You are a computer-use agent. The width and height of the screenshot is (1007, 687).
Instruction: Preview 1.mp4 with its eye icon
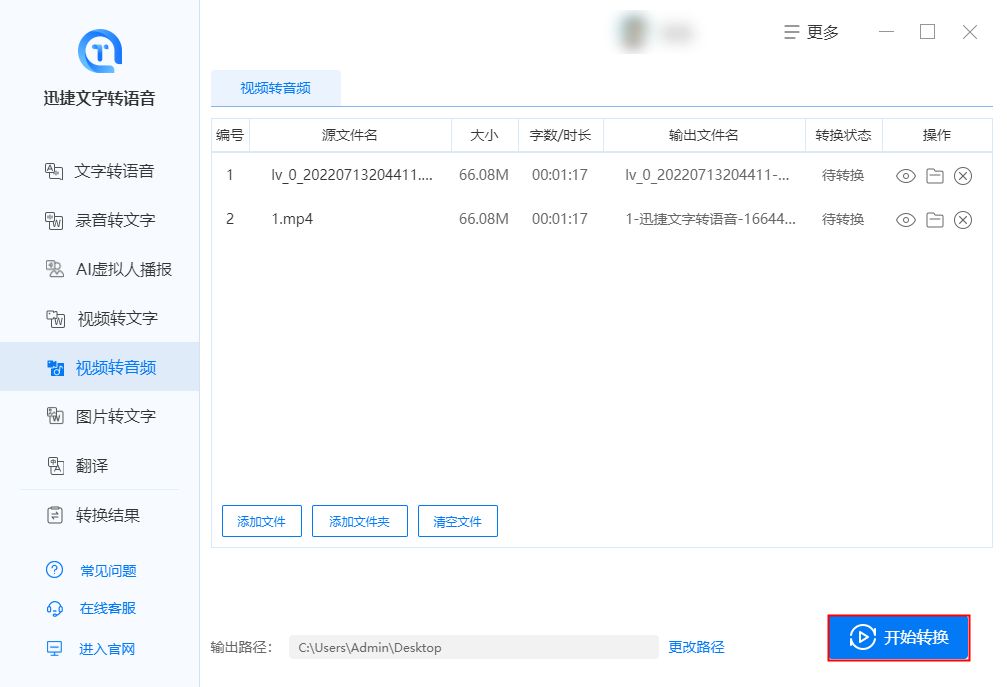click(906, 220)
